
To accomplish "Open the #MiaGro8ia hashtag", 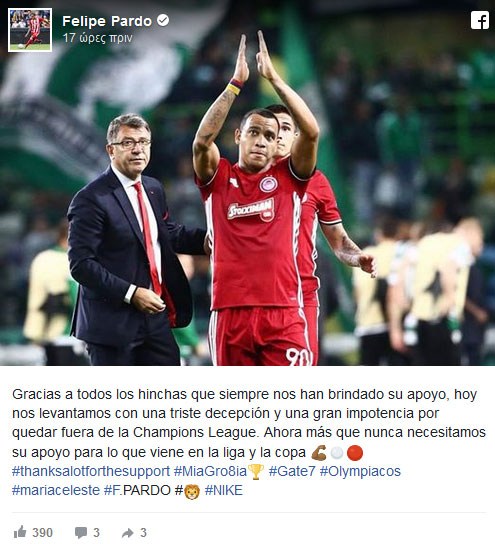I will click(x=210, y=471).
